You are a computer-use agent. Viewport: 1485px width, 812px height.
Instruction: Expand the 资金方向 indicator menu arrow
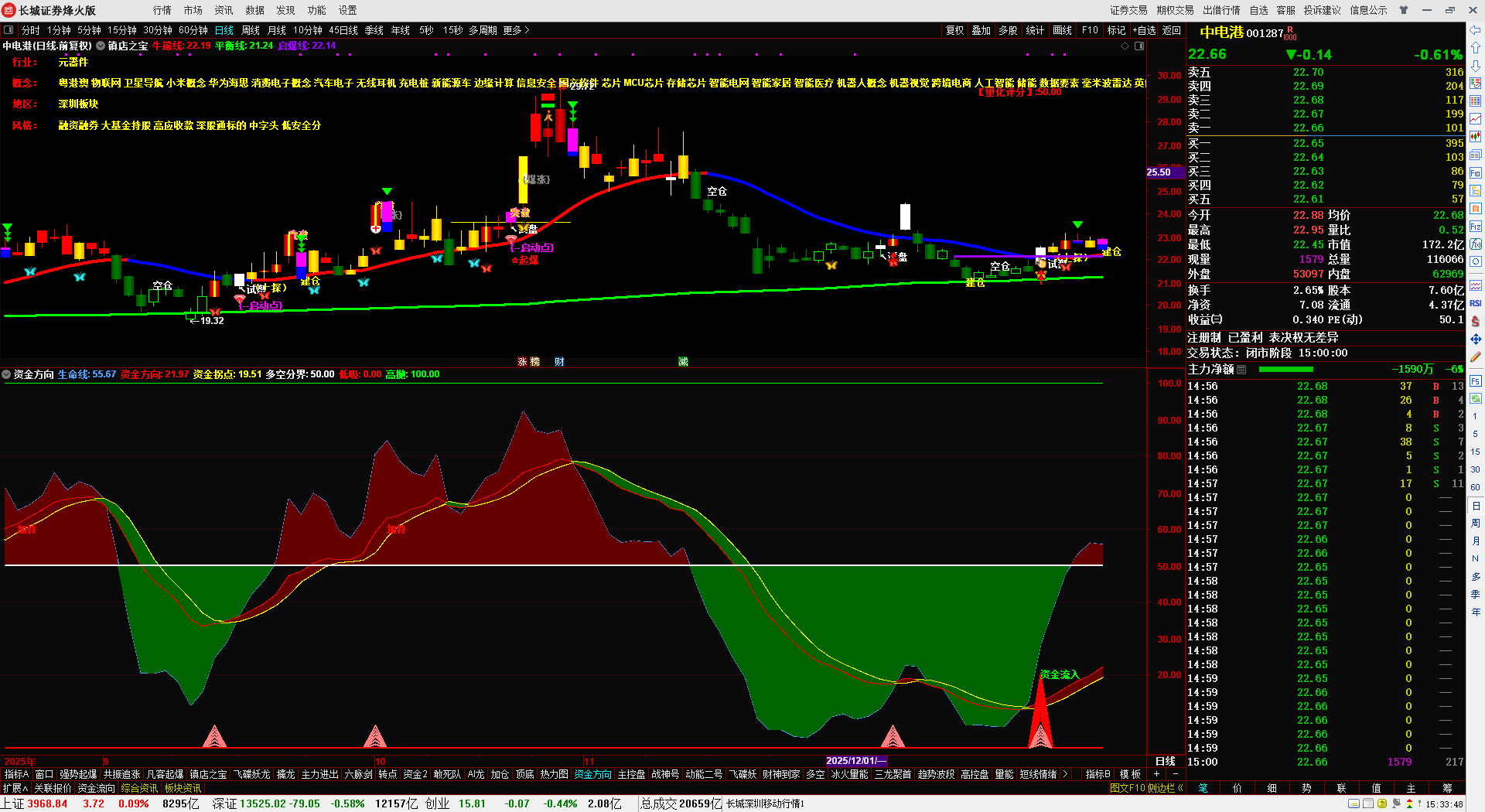click(x=6, y=374)
